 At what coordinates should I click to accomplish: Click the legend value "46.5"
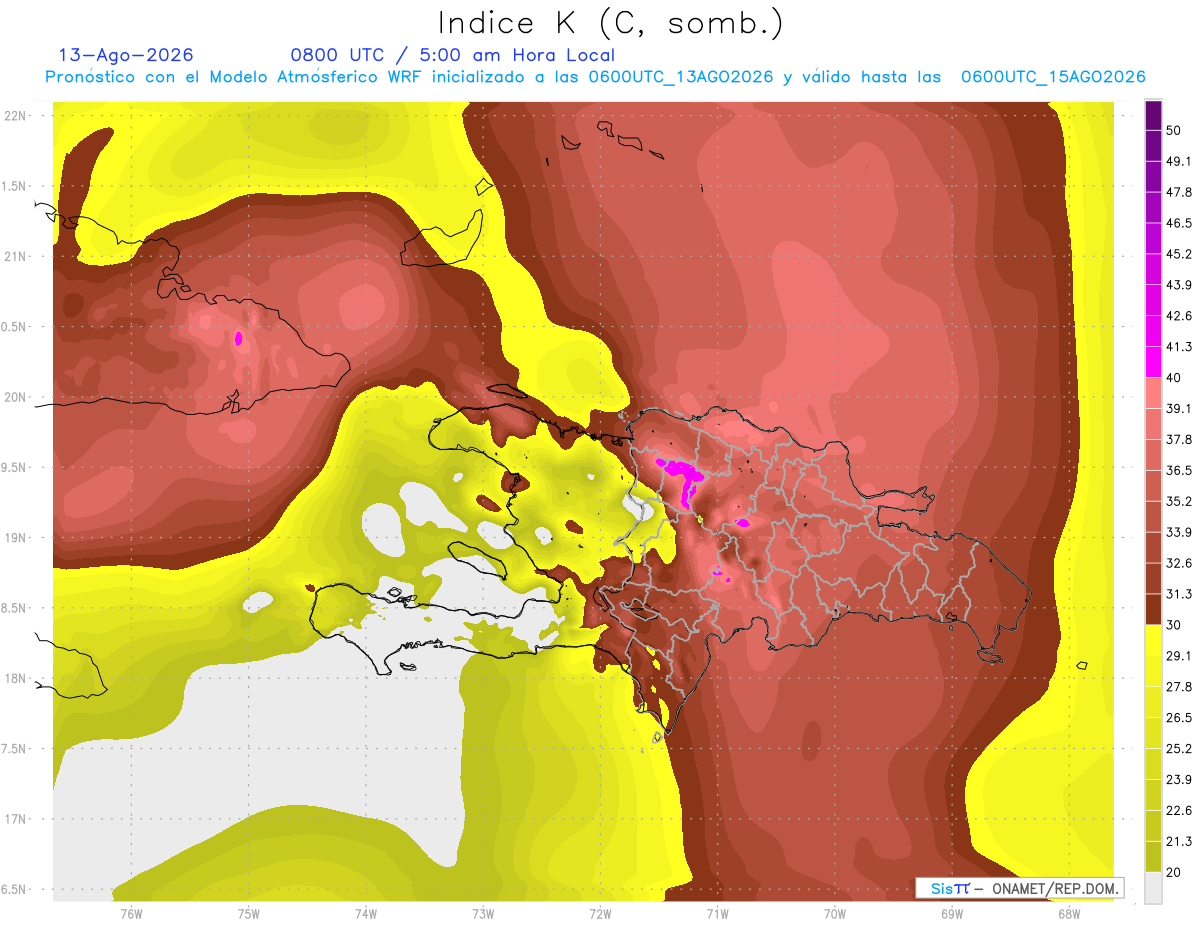(1179, 223)
